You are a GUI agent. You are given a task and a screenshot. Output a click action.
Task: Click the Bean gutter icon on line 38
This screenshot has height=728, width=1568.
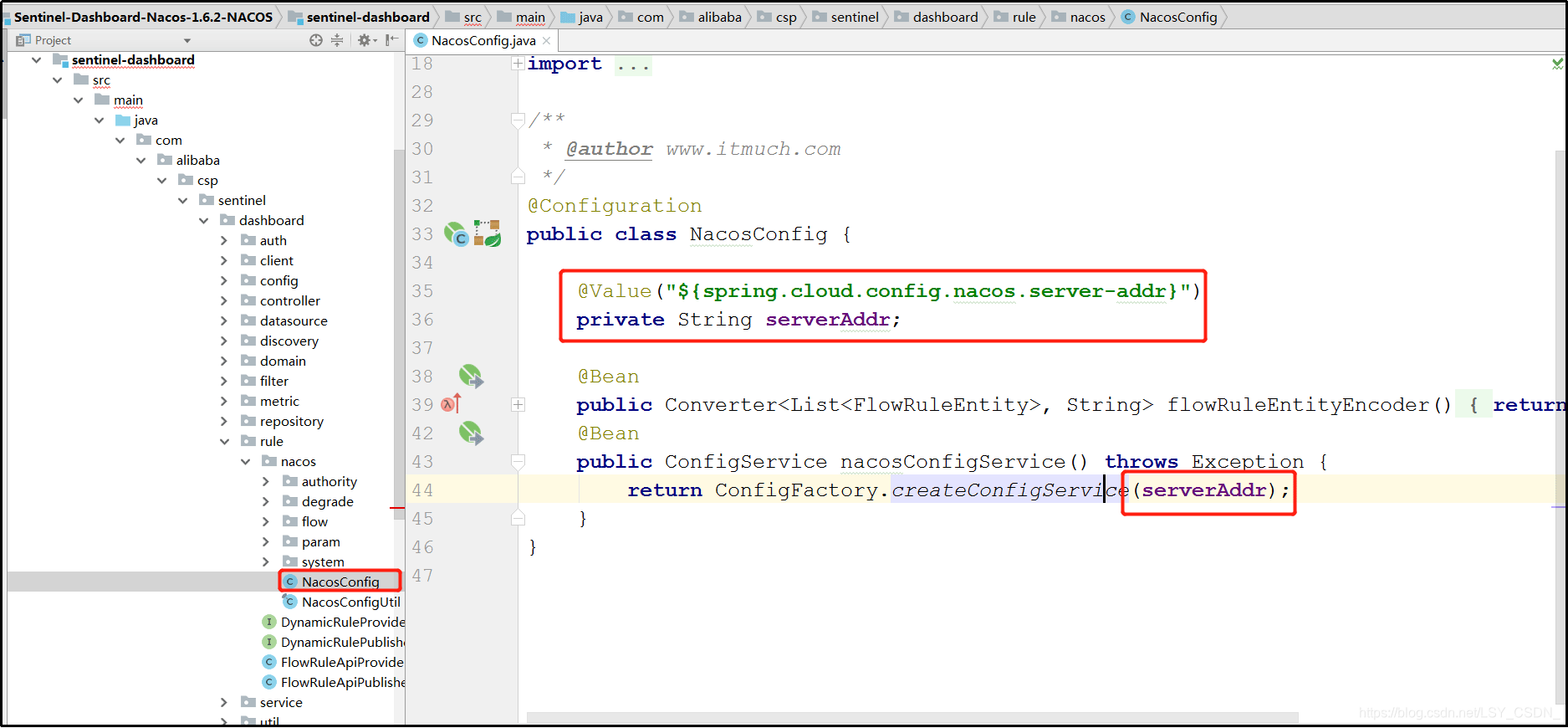[471, 377]
